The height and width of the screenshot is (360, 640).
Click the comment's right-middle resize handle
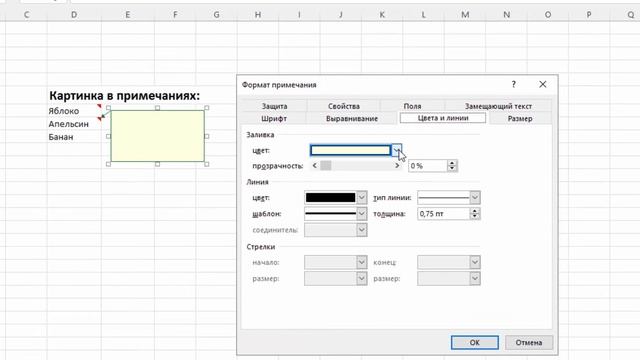click(207, 136)
